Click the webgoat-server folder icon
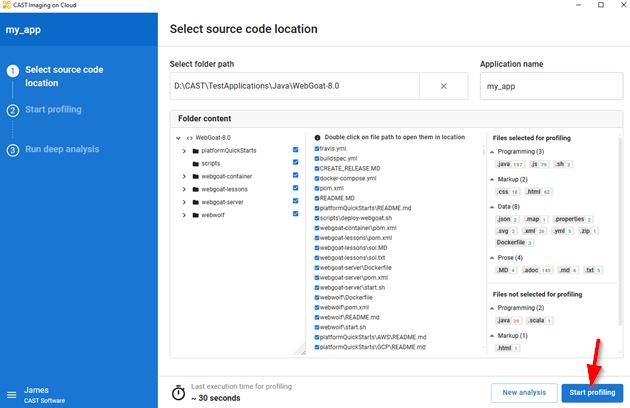The height and width of the screenshot is (408, 630). tap(196, 202)
